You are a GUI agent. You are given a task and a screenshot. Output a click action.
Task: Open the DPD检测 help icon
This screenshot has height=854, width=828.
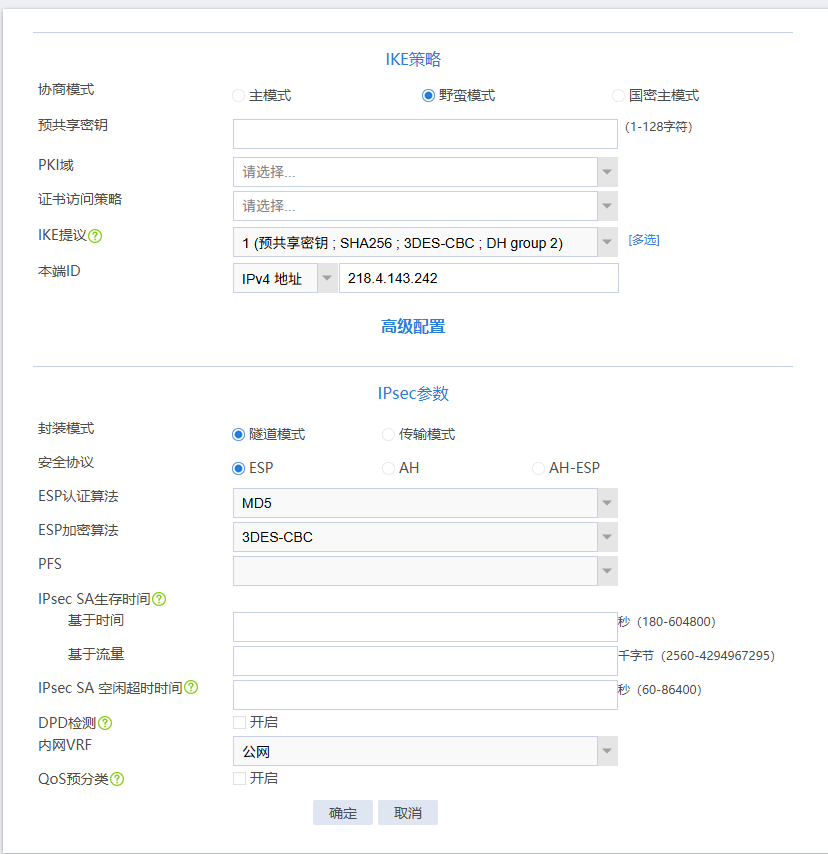(x=105, y=723)
